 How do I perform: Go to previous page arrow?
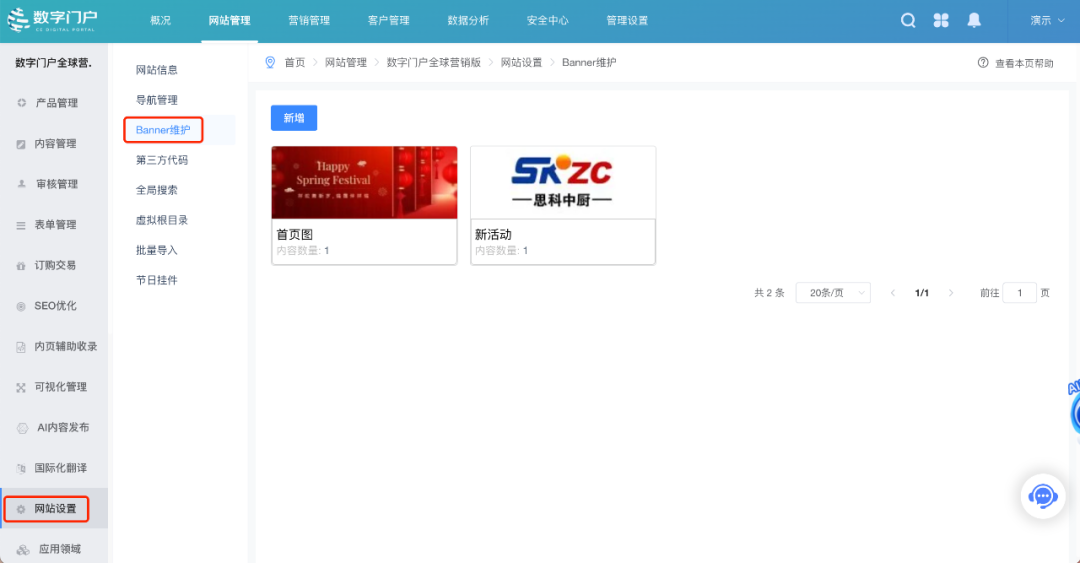click(893, 293)
